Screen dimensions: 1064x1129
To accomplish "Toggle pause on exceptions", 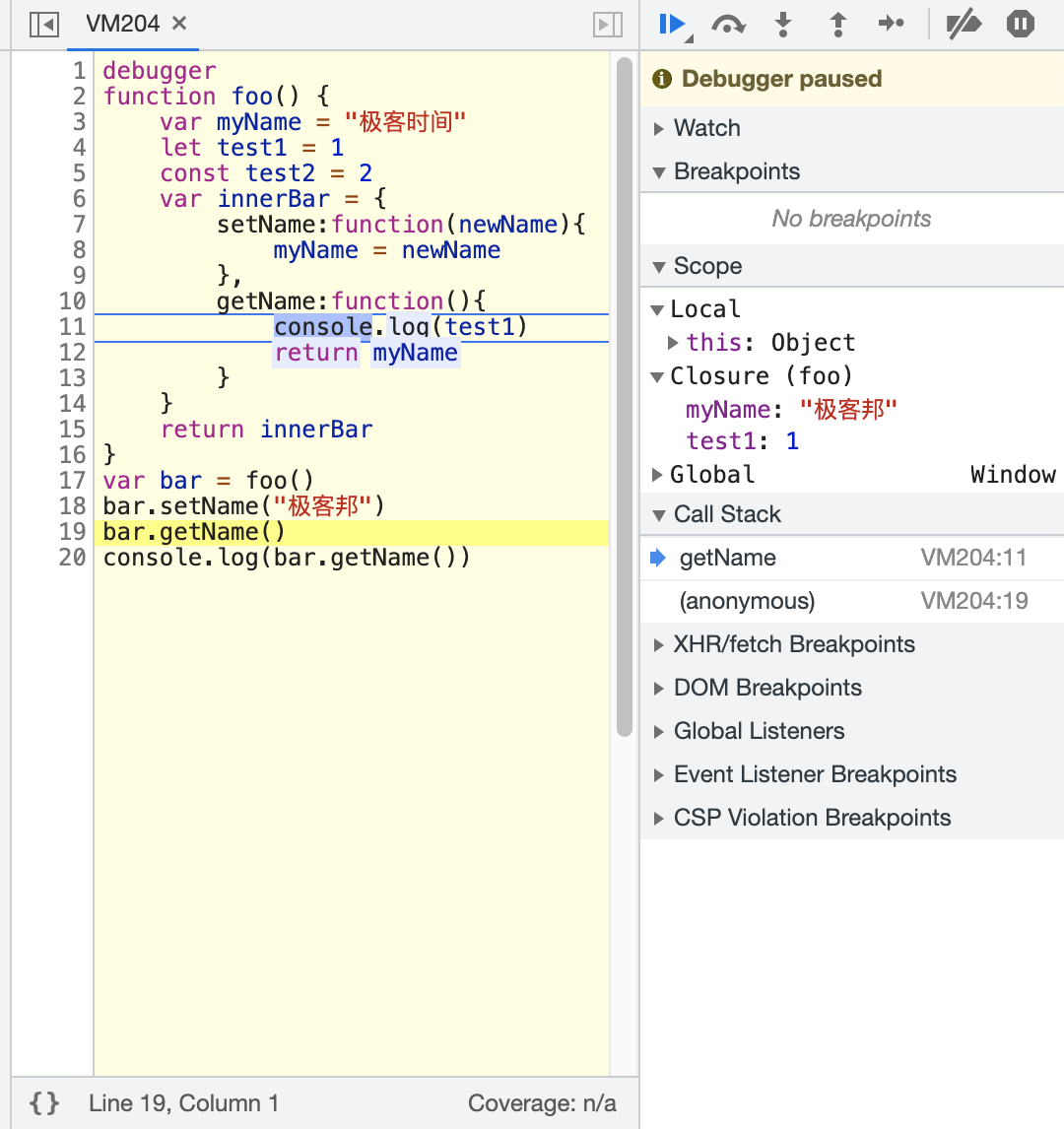I will [1021, 25].
